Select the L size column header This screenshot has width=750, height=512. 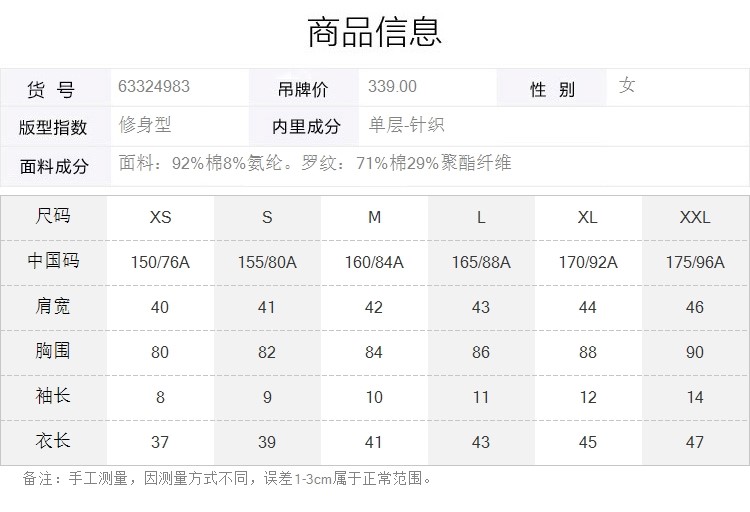[x=481, y=217]
